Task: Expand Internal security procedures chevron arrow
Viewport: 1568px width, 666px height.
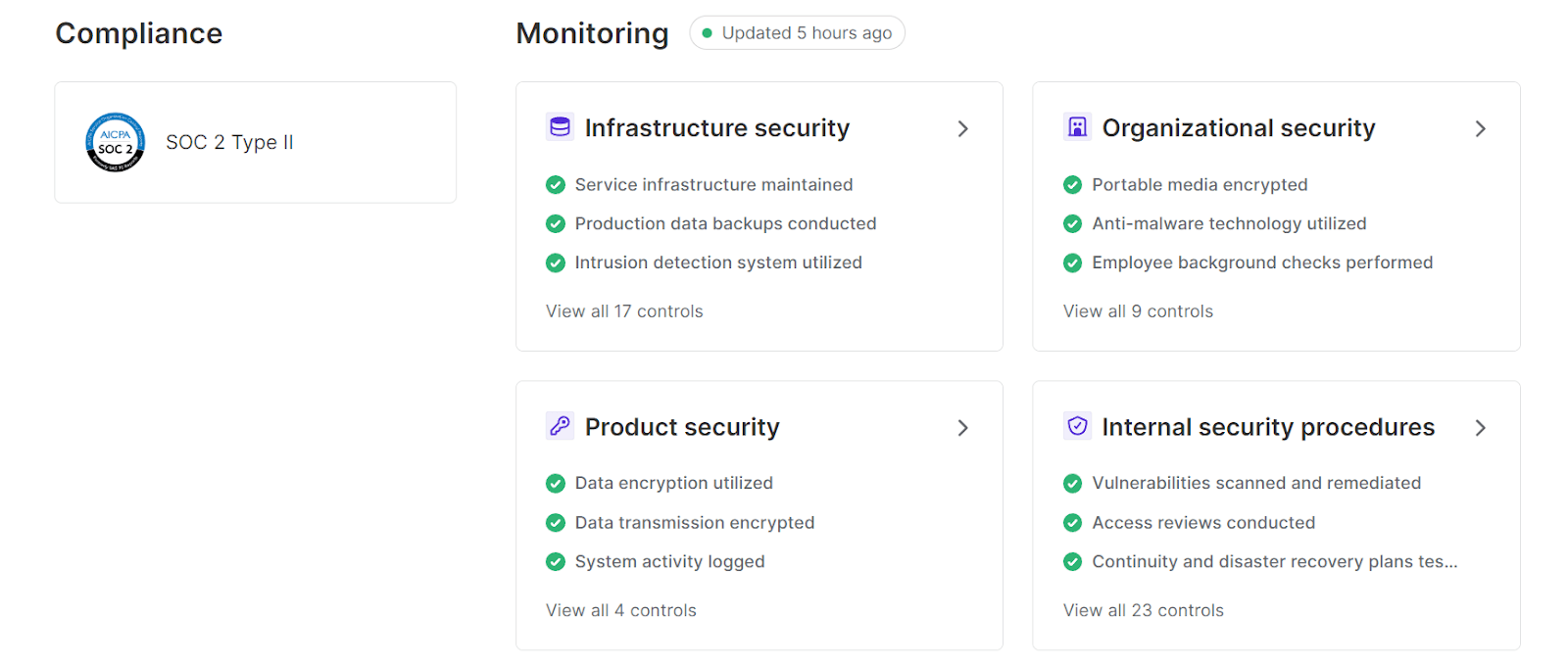Action: click(1480, 428)
